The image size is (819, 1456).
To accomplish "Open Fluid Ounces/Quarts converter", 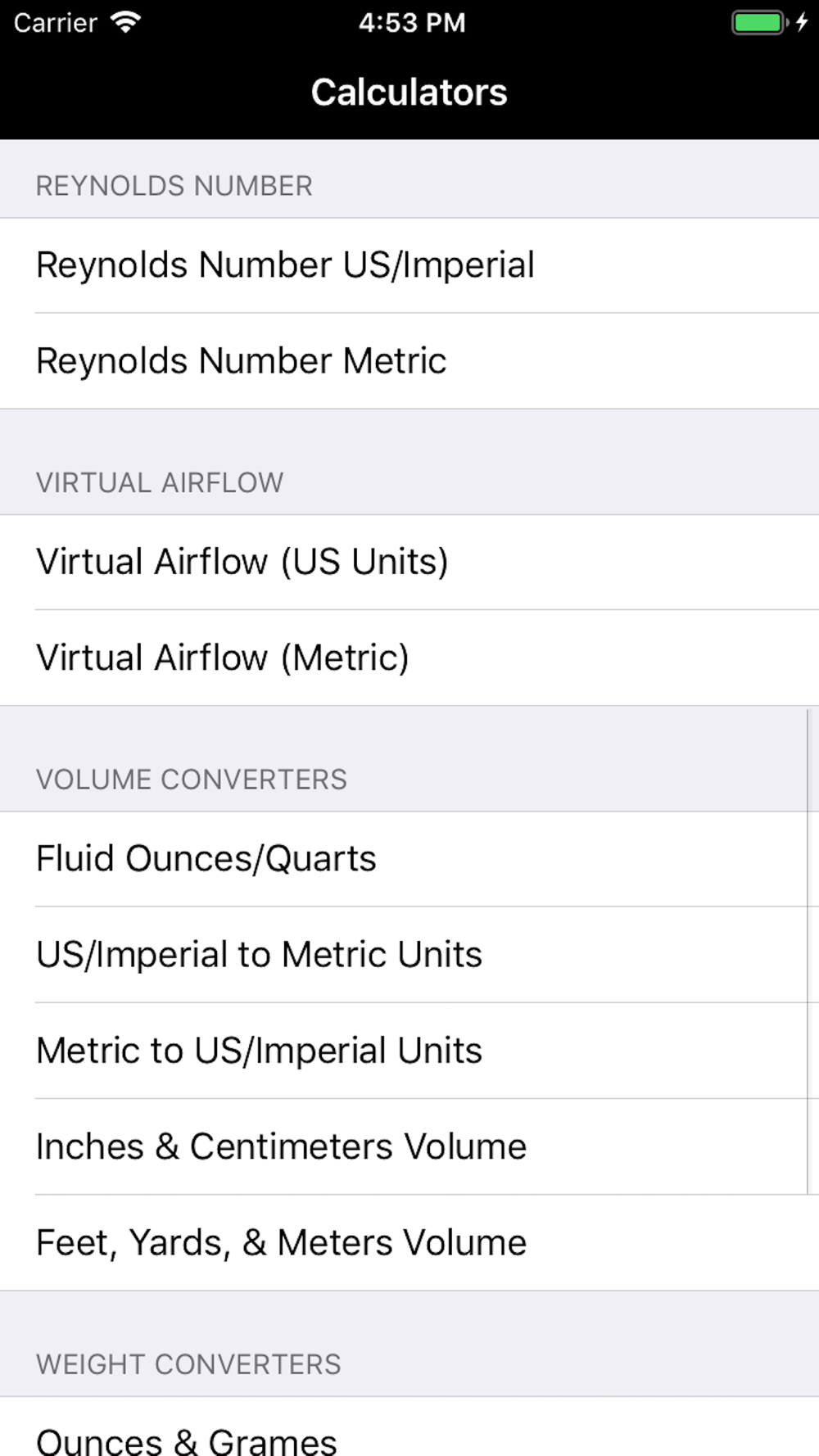I will [409, 859].
